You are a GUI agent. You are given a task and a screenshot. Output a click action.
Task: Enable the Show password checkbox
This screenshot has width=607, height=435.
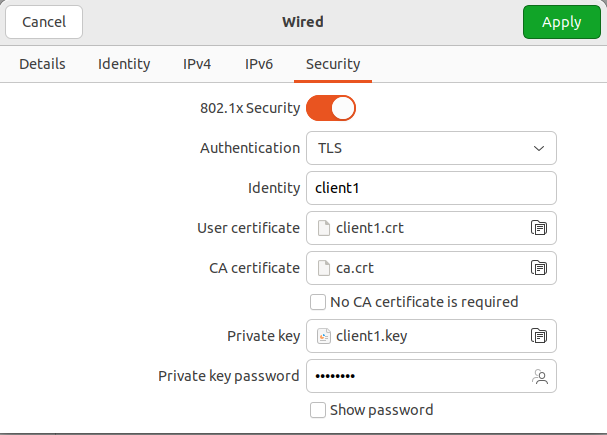(318, 410)
